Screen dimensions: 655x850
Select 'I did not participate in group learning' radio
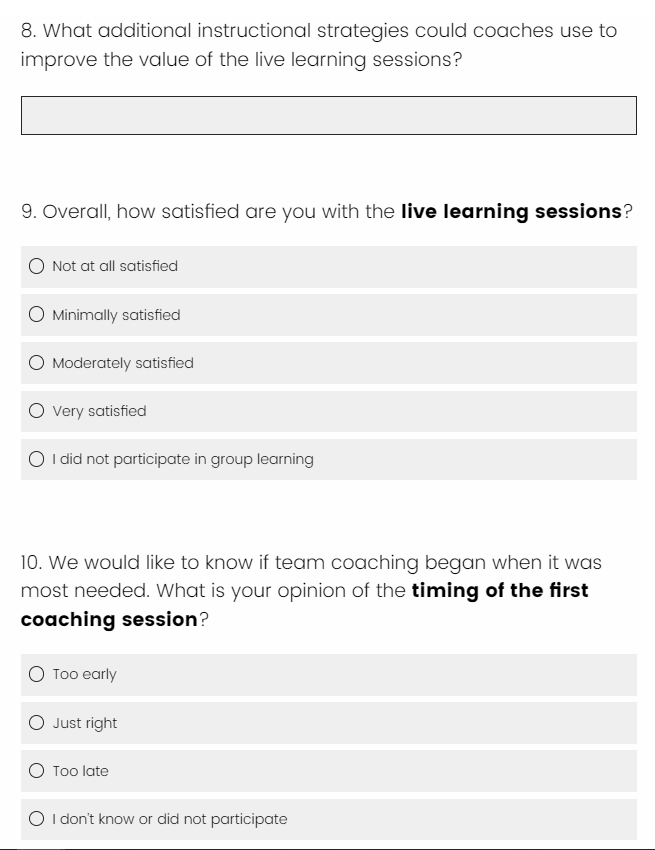click(x=37, y=459)
